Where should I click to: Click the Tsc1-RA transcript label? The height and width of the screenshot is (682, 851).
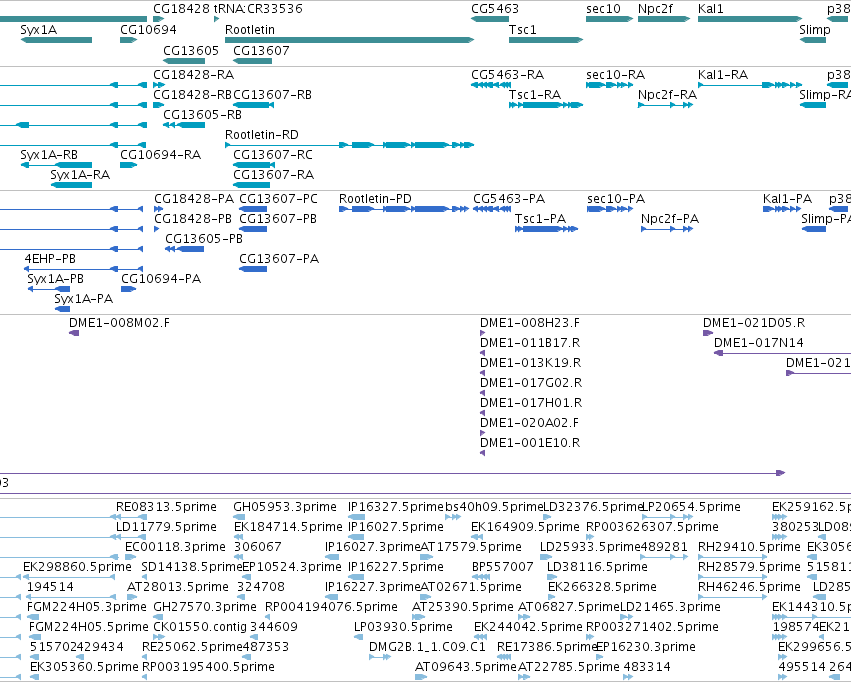point(535,95)
